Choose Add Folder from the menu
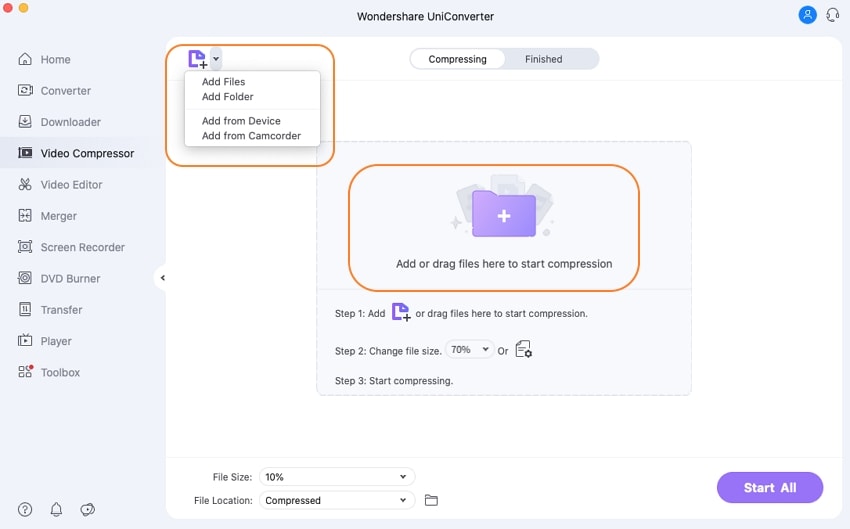Image resolution: width=850 pixels, height=529 pixels. 228,97
